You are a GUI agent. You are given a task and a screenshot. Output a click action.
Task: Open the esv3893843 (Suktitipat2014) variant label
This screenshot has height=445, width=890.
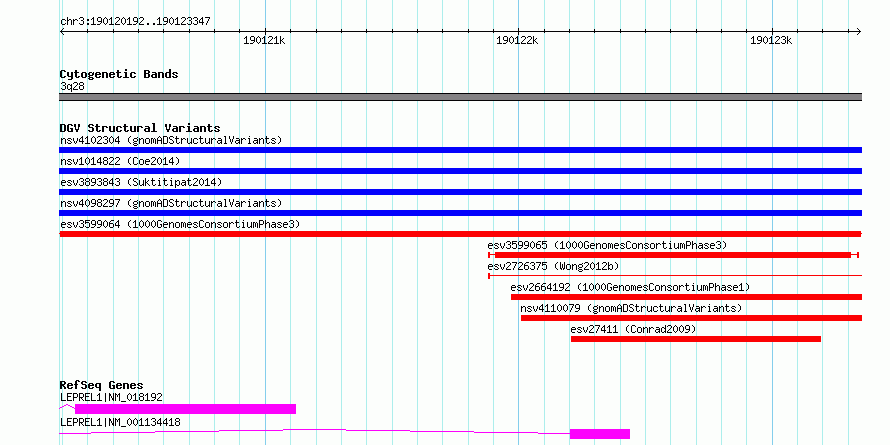point(141,182)
